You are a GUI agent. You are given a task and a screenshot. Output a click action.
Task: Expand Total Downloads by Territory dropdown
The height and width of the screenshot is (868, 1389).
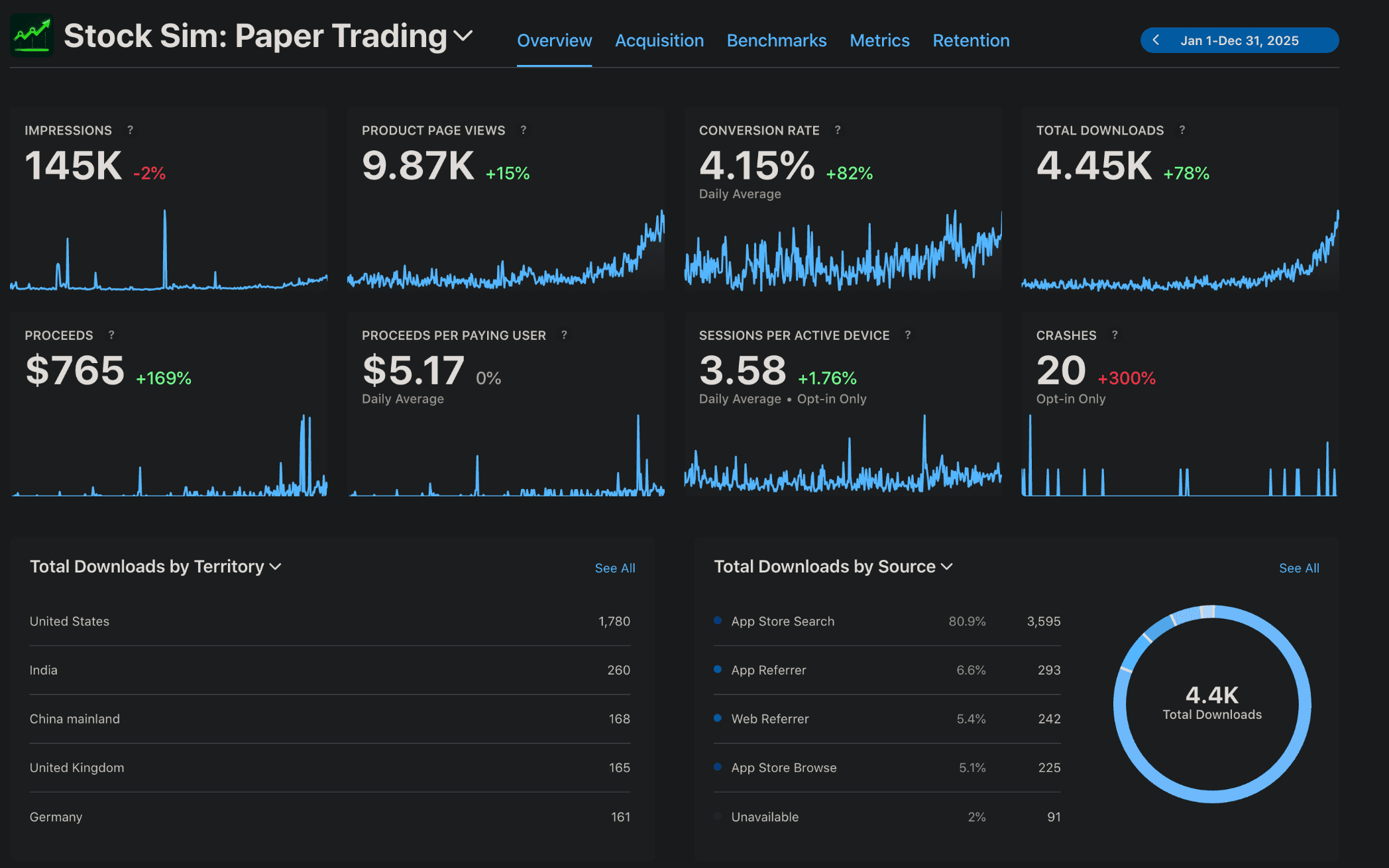[x=156, y=567]
